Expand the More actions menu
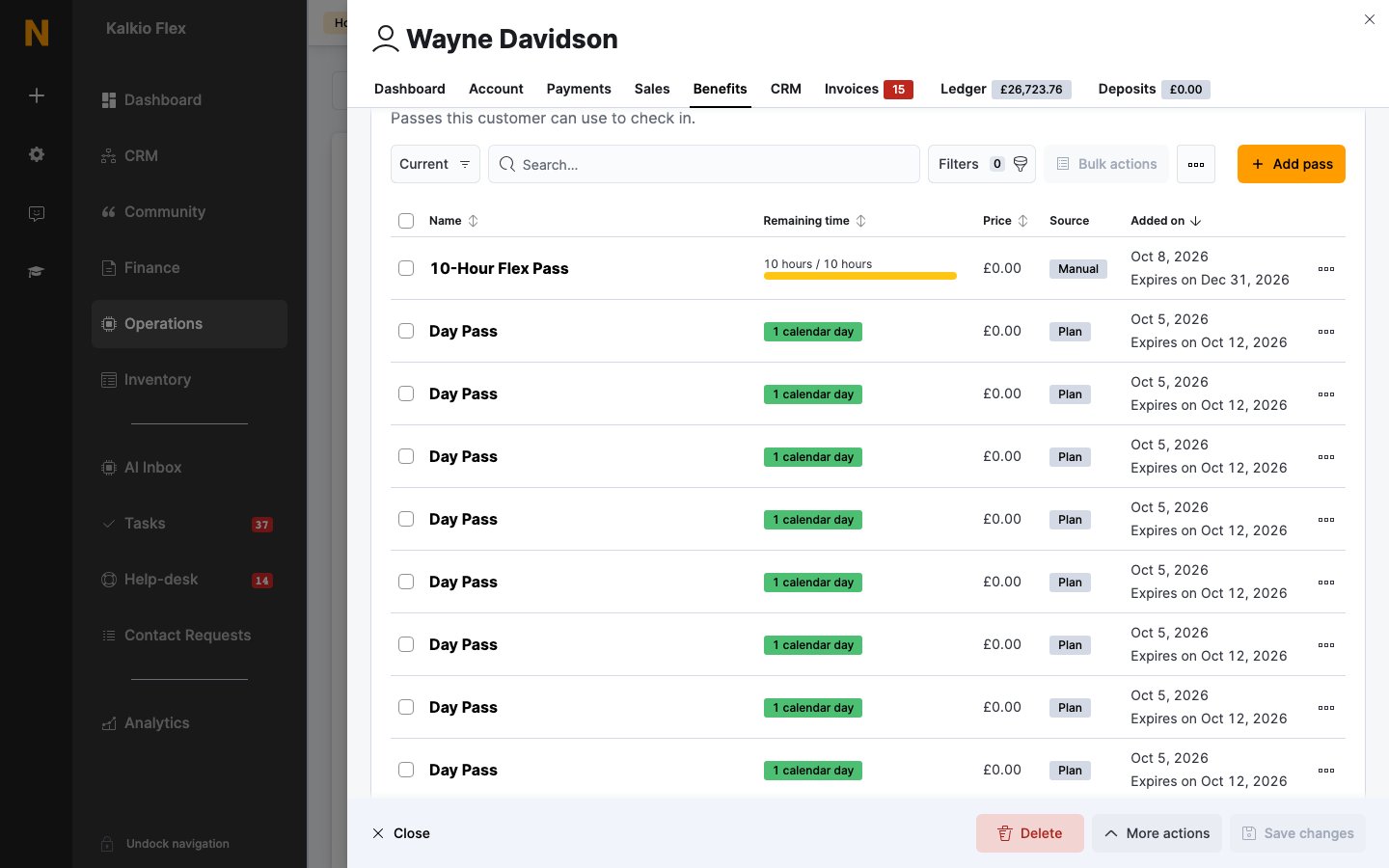This screenshot has height=868, width=1389. point(1157,833)
